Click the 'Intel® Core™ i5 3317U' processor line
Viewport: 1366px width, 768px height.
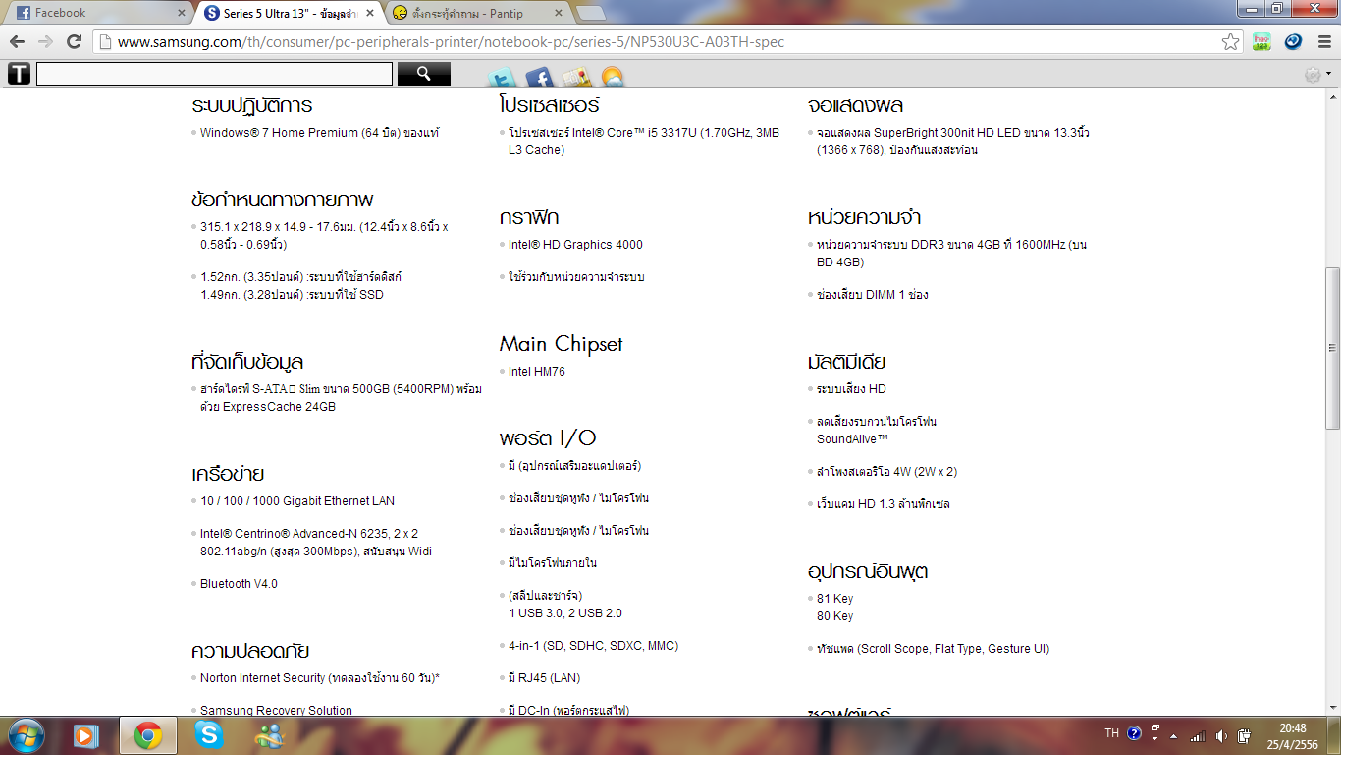coord(643,141)
